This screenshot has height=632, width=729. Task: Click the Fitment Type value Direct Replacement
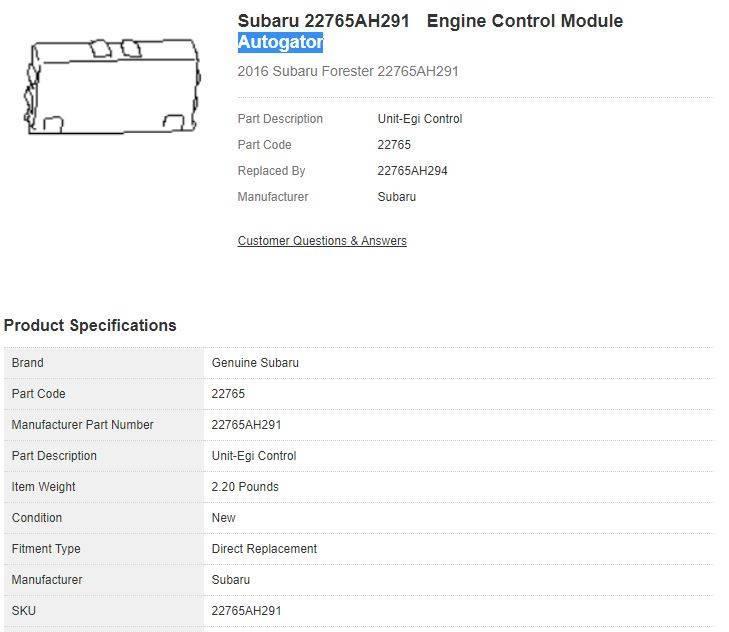pos(264,549)
